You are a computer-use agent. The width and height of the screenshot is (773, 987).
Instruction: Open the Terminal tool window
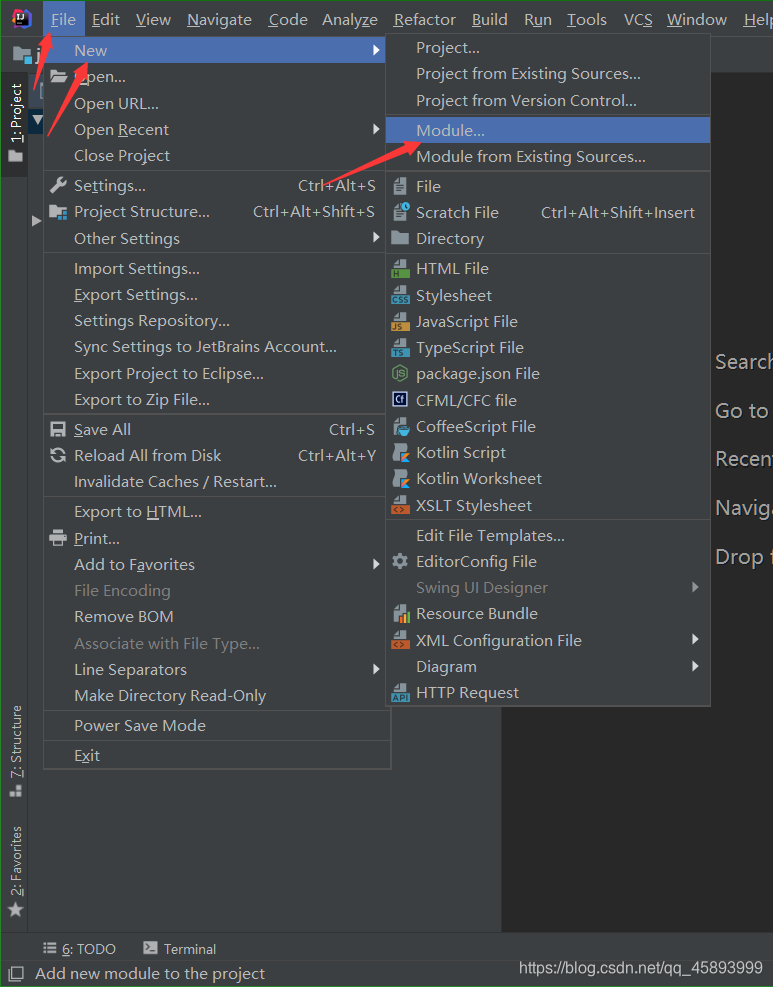click(179, 949)
